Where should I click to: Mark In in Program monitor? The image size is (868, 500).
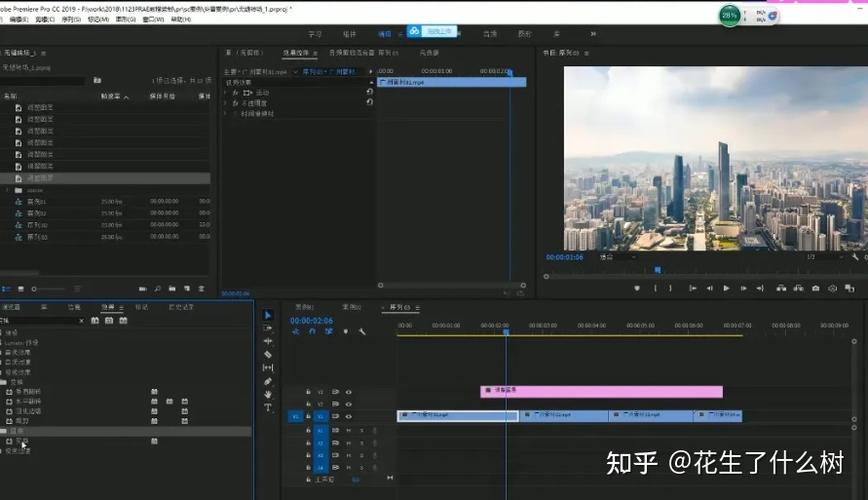coord(655,288)
